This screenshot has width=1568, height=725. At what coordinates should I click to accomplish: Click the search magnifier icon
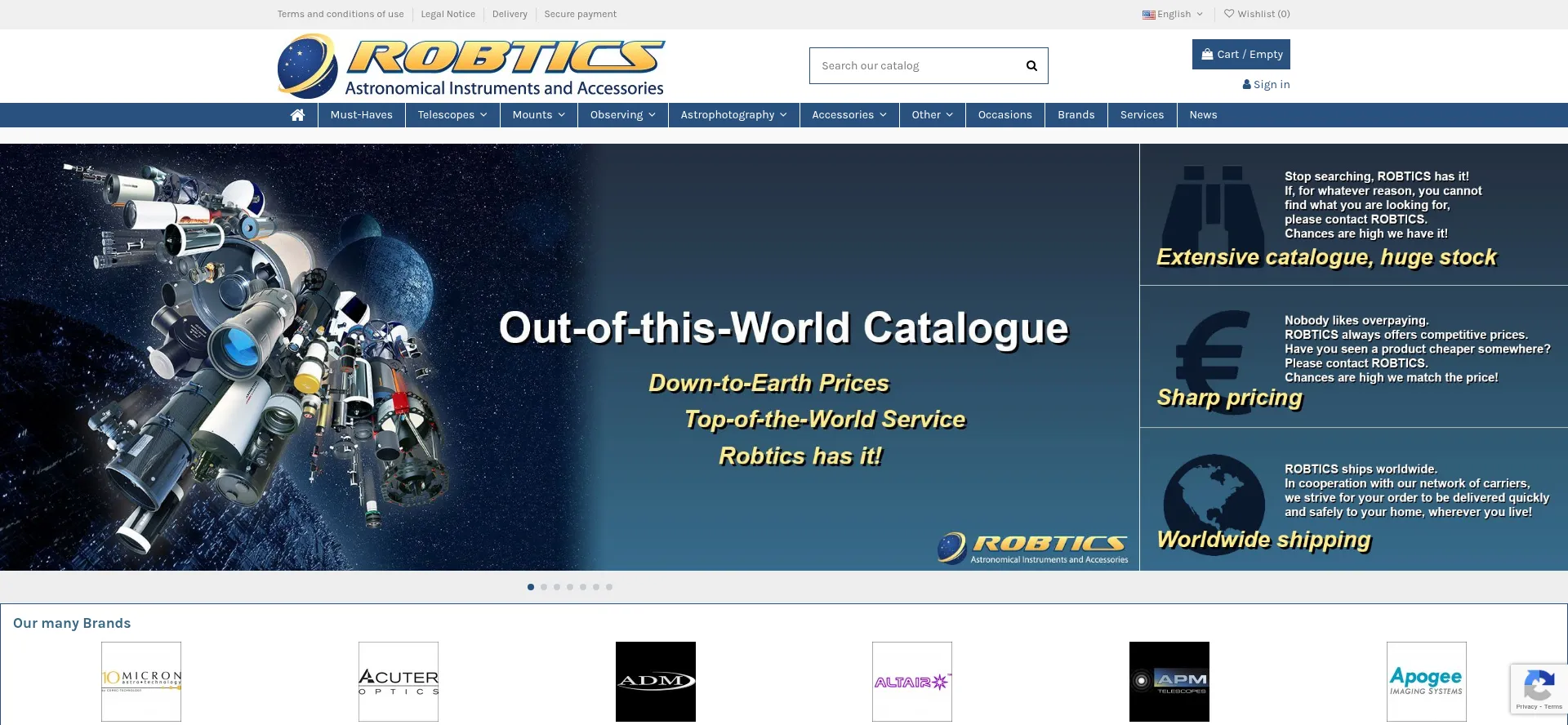tap(1031, 66)
